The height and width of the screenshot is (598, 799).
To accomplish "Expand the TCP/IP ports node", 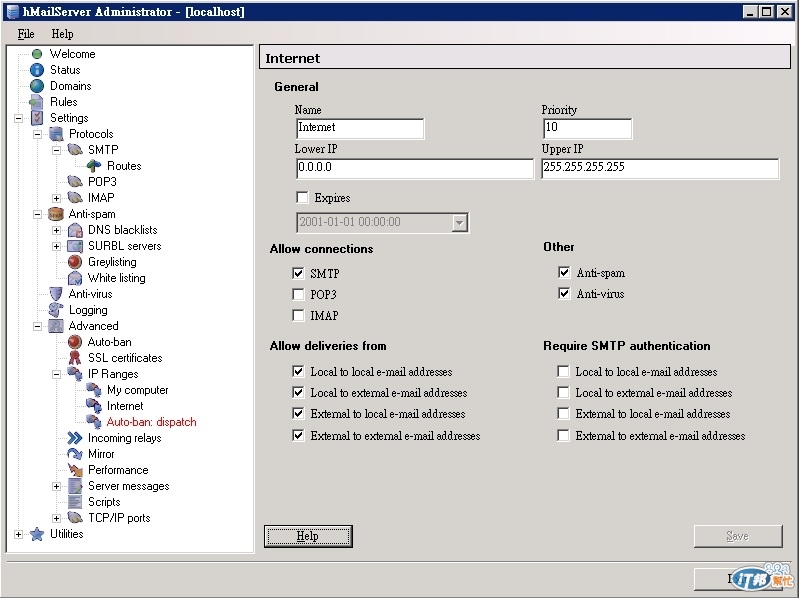I will 57,519.
